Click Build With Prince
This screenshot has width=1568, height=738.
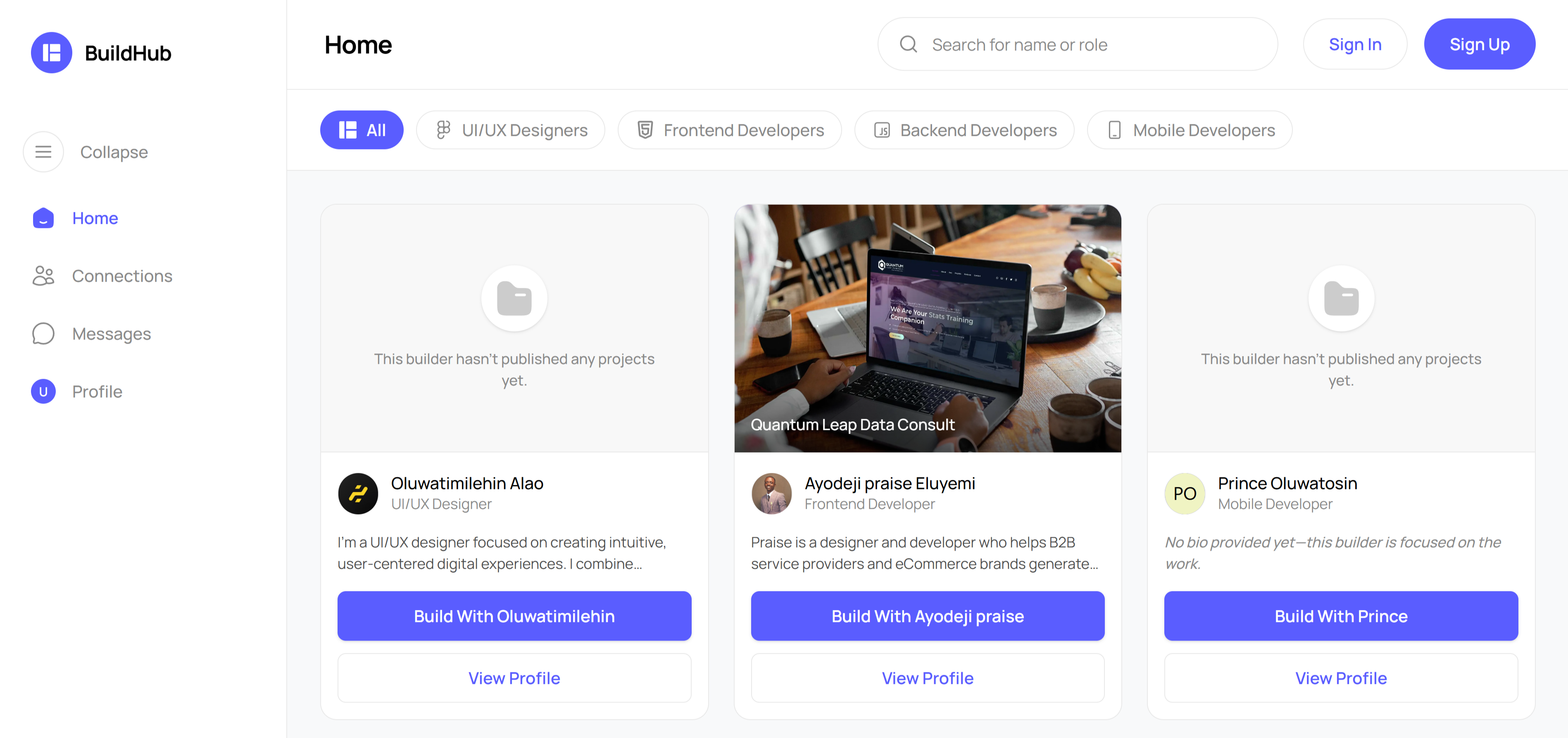[1340, 616]
